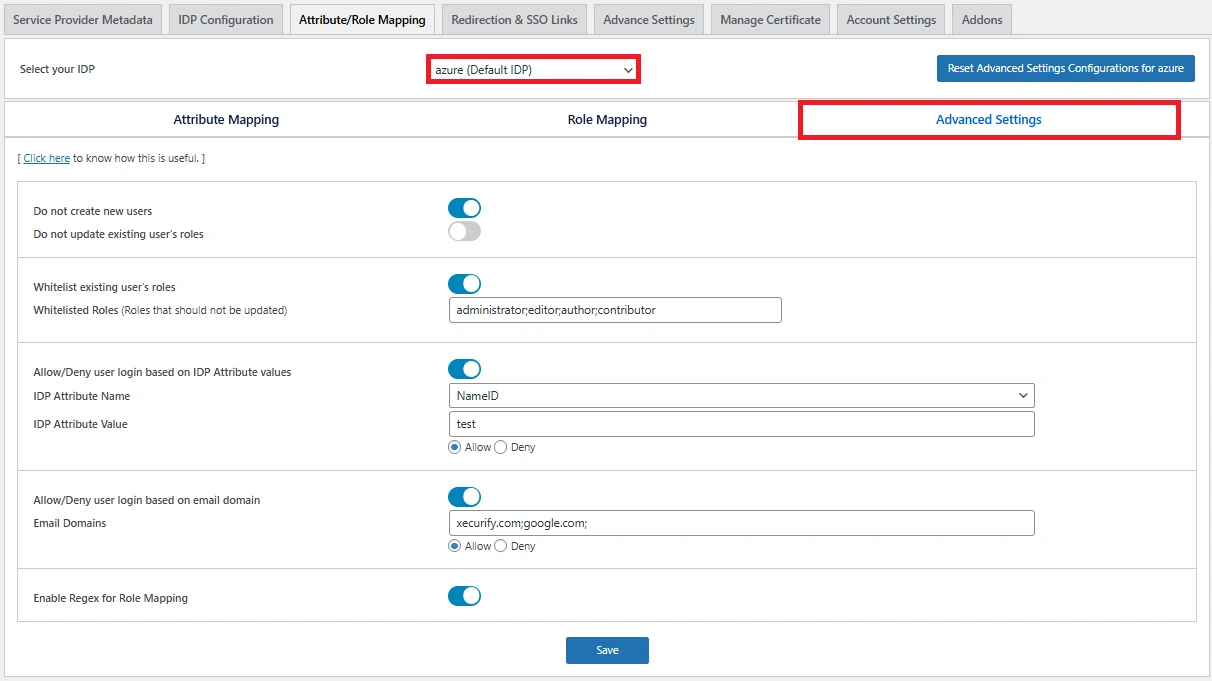This screenshot has height=681, width=1212.
Task: Turn off Whitelist existing user's roles
Action: [464, 283]
